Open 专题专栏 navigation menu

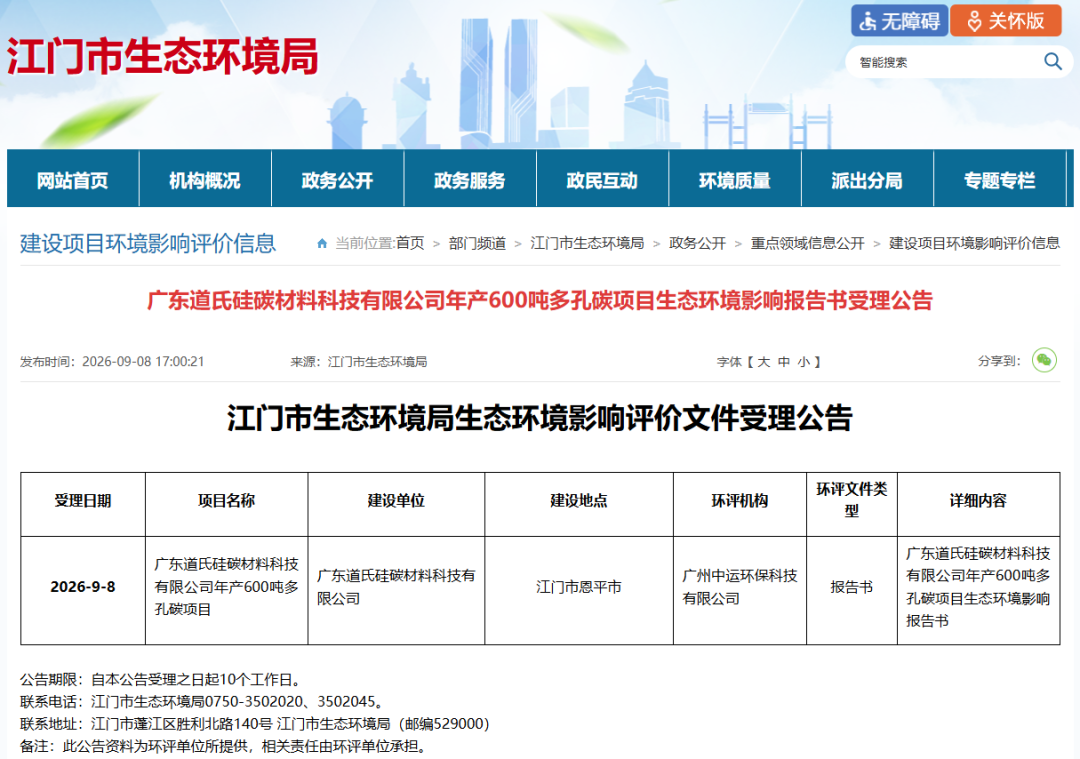coord(999,180)
